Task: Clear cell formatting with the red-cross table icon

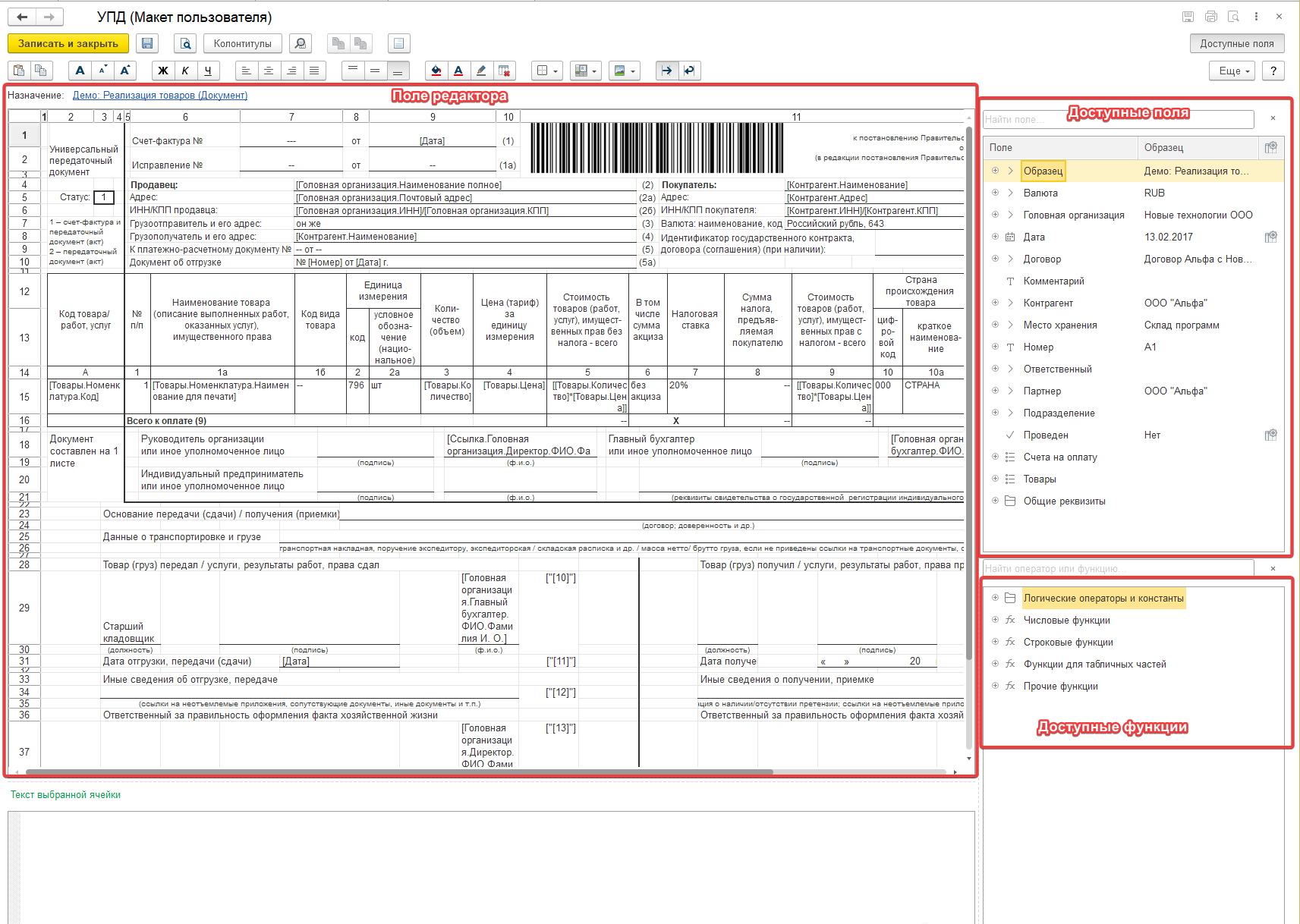Action: tap(504, 71)
